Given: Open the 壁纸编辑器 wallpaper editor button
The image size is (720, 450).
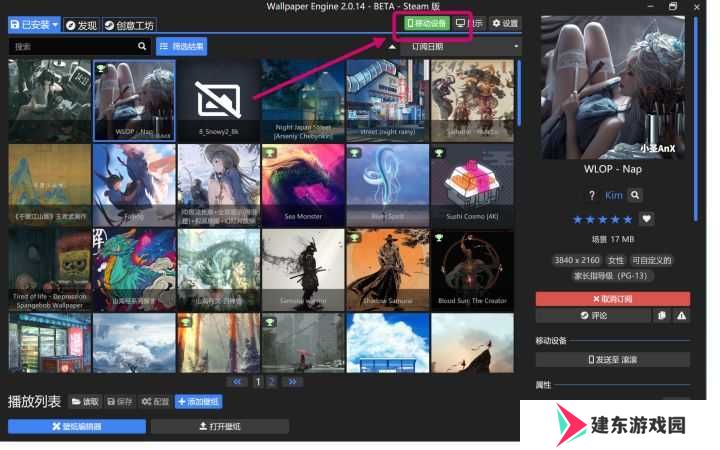Looking at the screenshot, I should pyautogui.click(x=77, y=427).
